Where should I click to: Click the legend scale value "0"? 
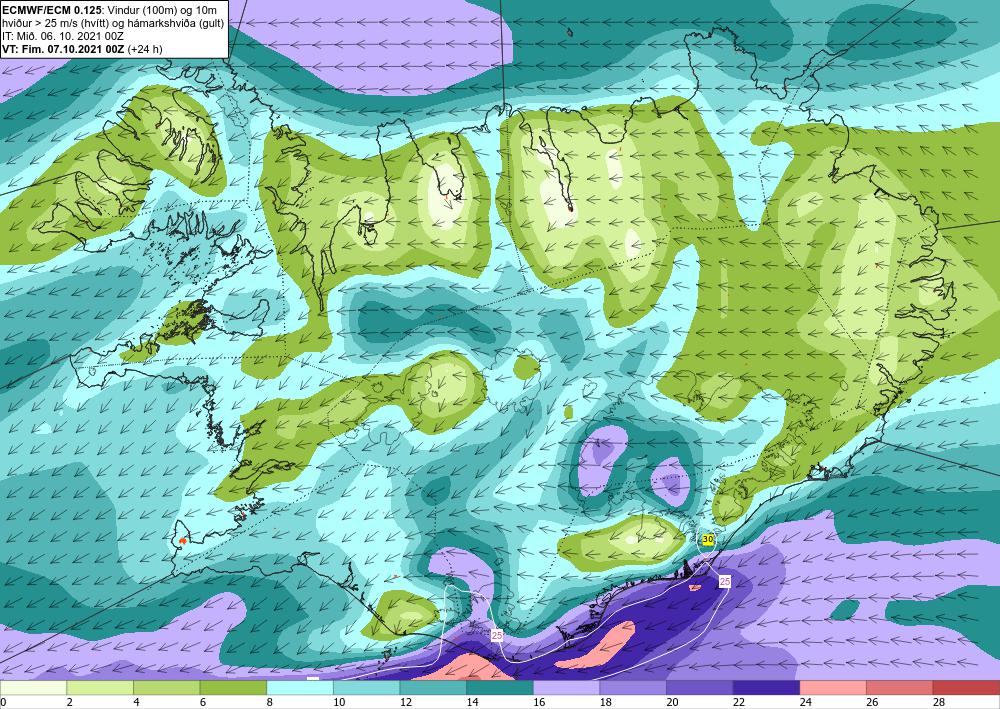(x=3, y=702)
